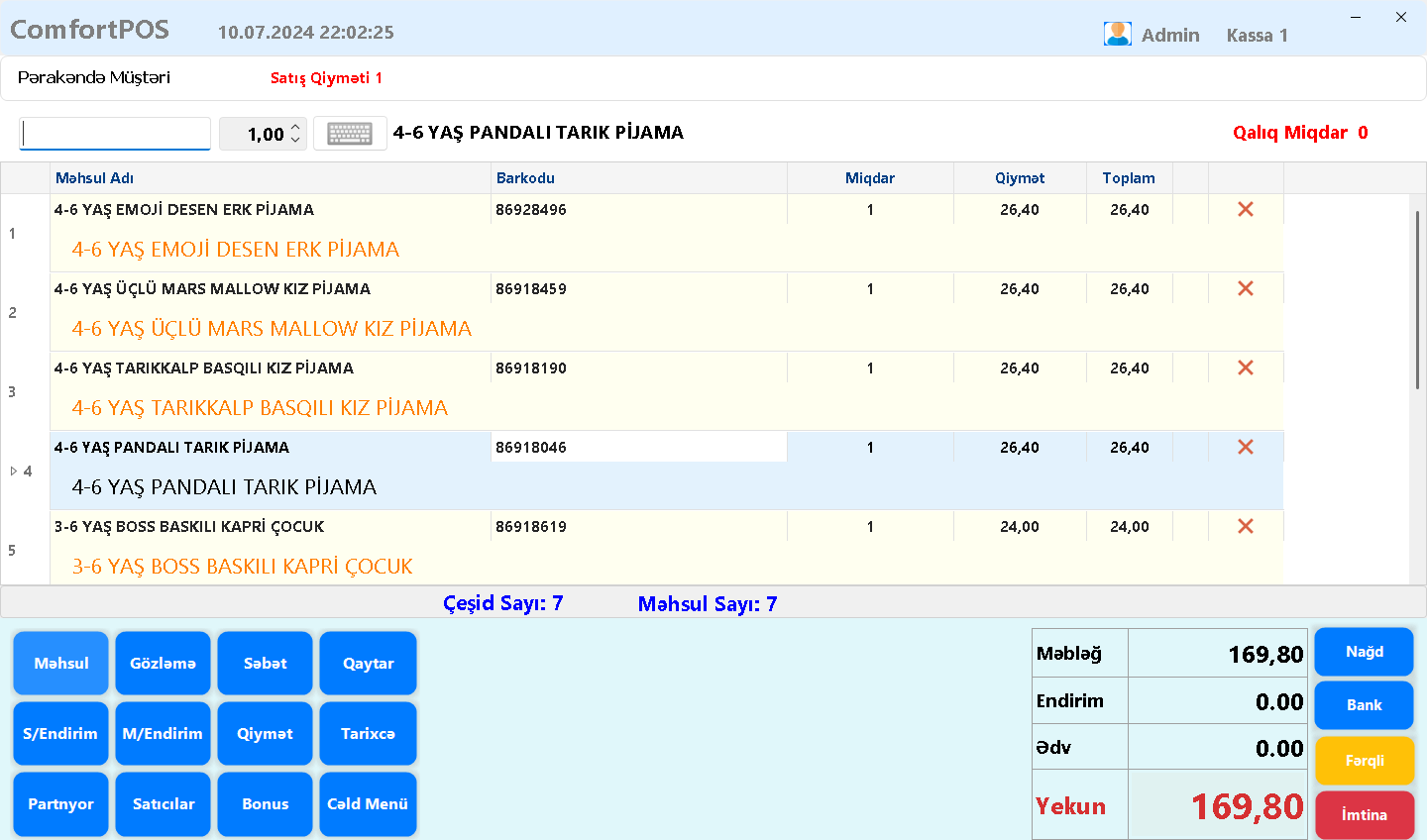
Task: Click orange 4-6 YAŞ EMOJİ DESEN ERK PİJAMA description
Action: coord(236,250)
